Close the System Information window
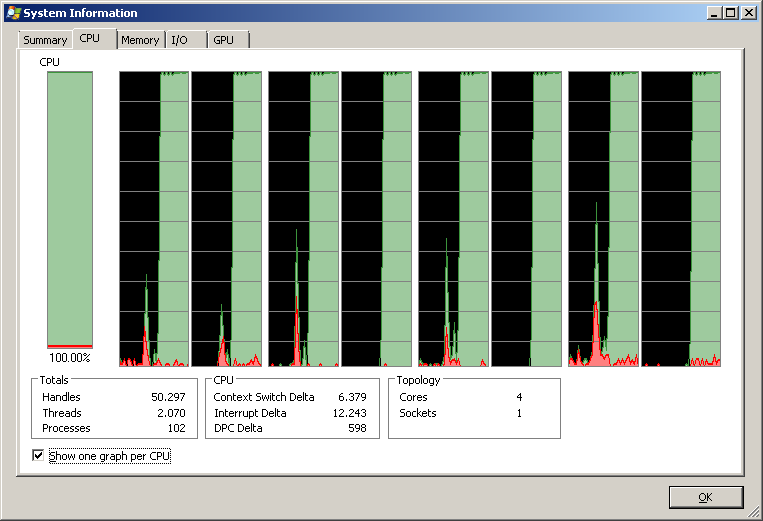 pos(748,13)
